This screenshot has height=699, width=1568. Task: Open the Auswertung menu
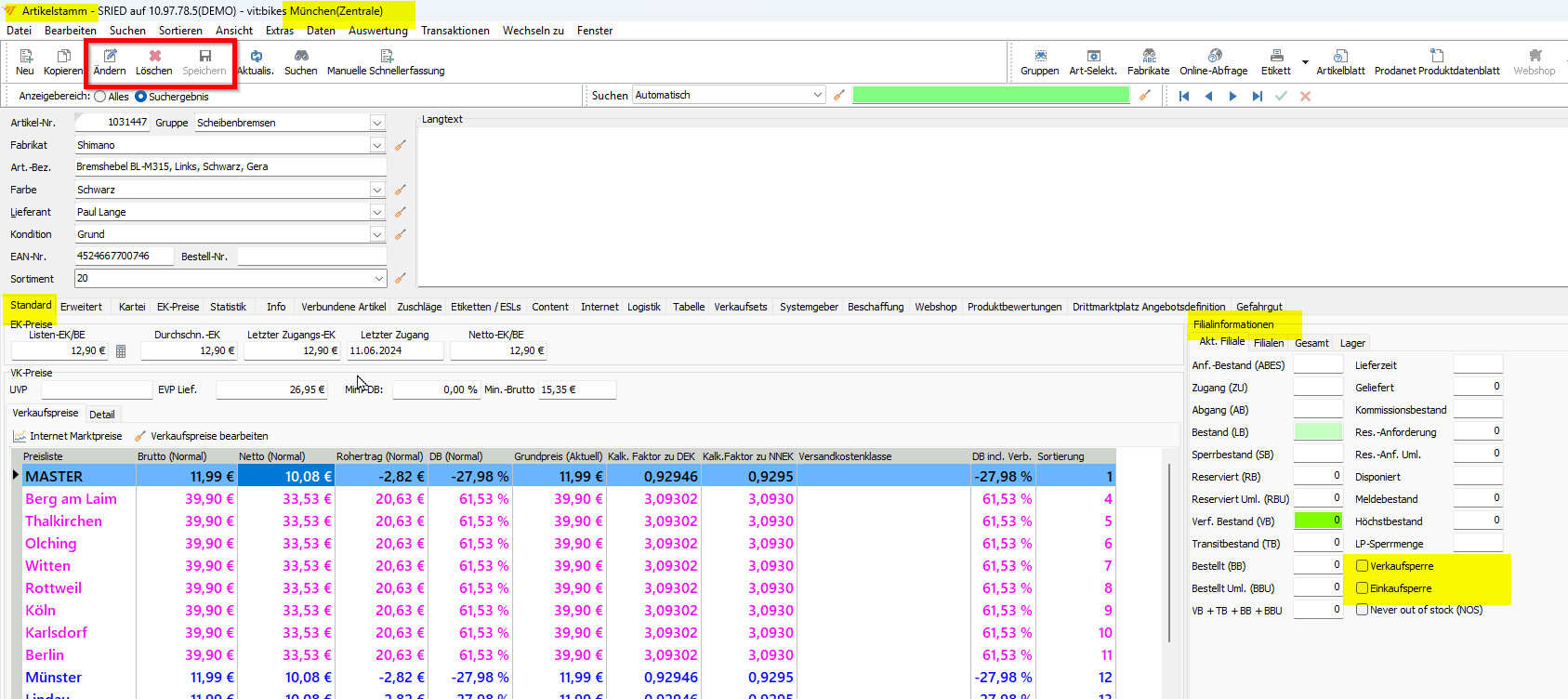[377, 31]
